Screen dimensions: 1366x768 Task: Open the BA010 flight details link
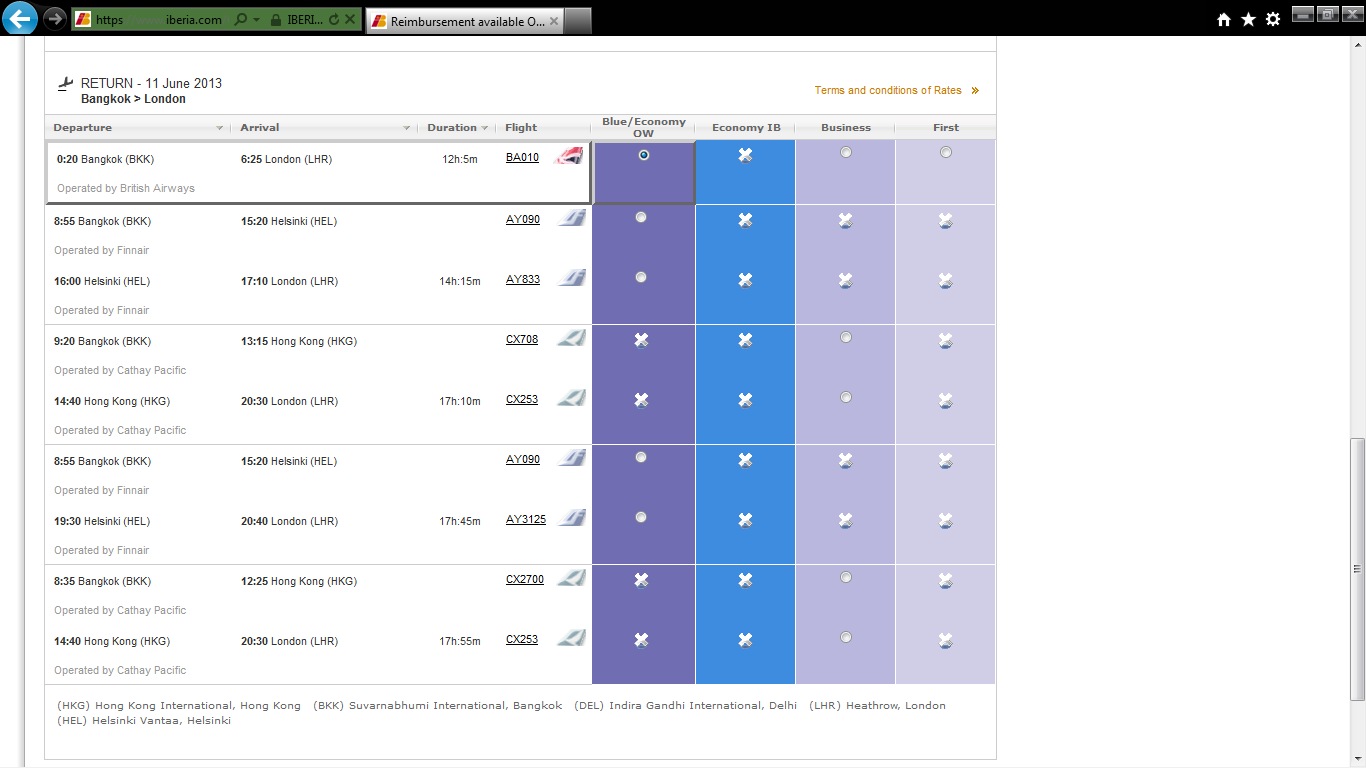pos(522,158)
